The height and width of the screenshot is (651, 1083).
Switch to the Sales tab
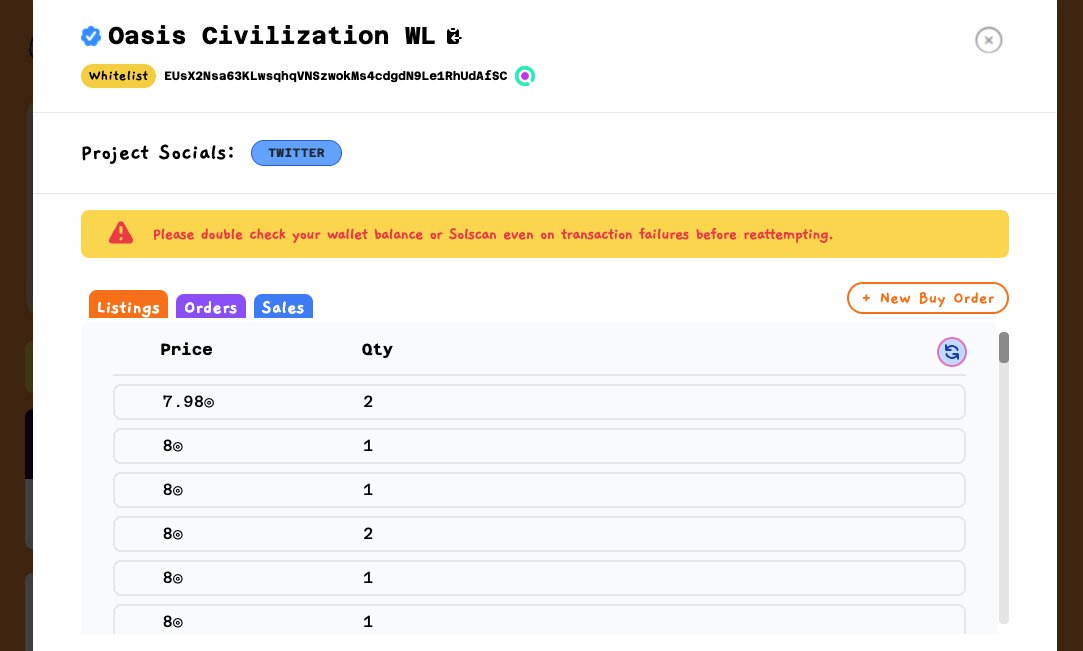283,307
